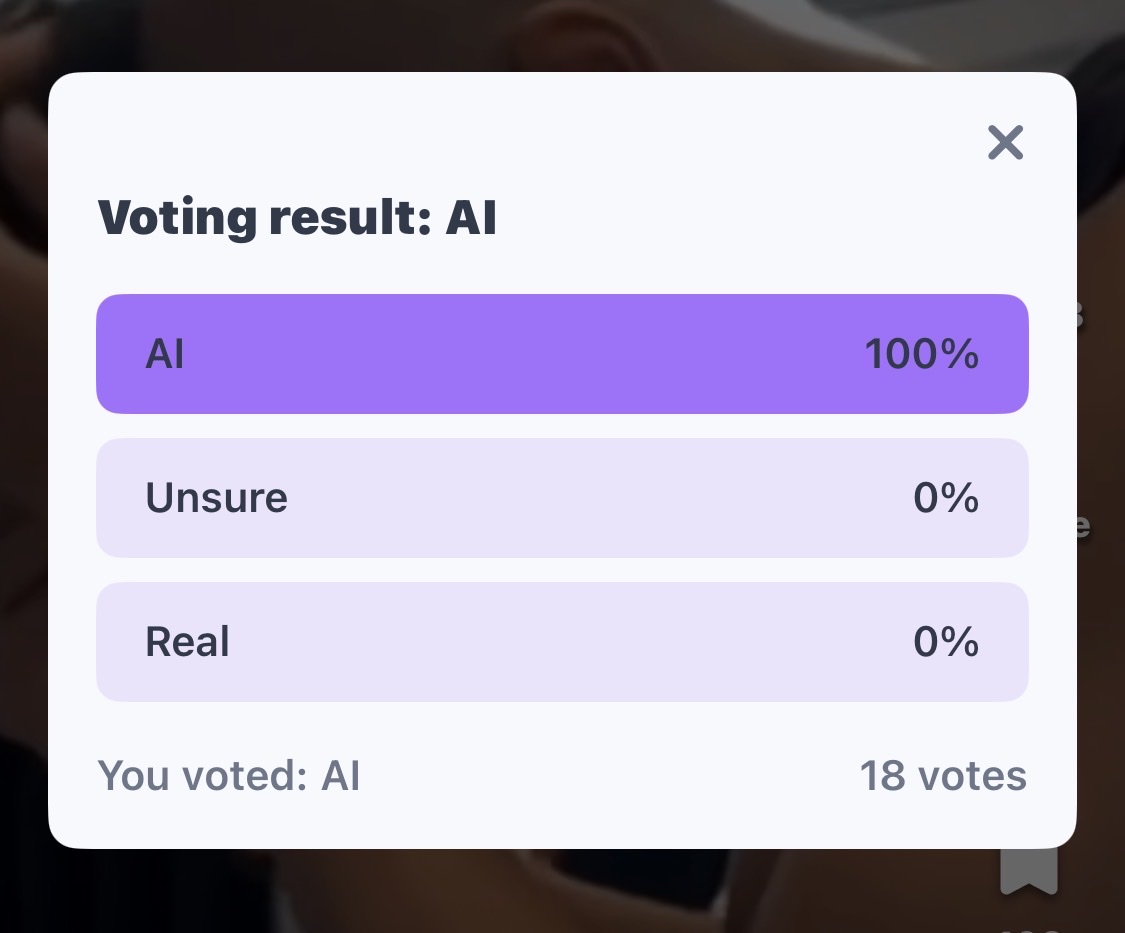Close the voting result dialog

pyautogui.click(x=1005, y=143)
